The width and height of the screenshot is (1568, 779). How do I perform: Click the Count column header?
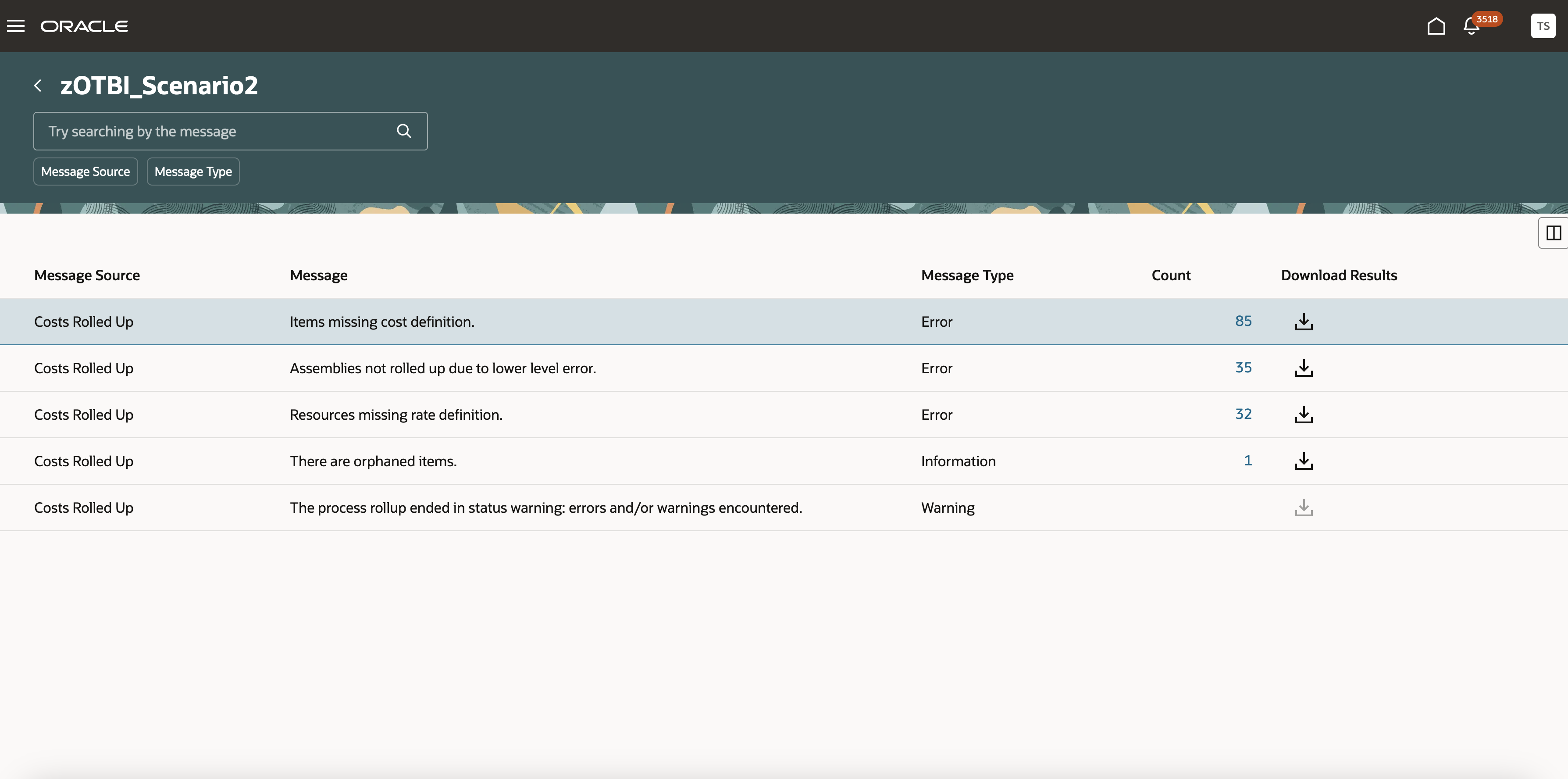coord(1171,275)
